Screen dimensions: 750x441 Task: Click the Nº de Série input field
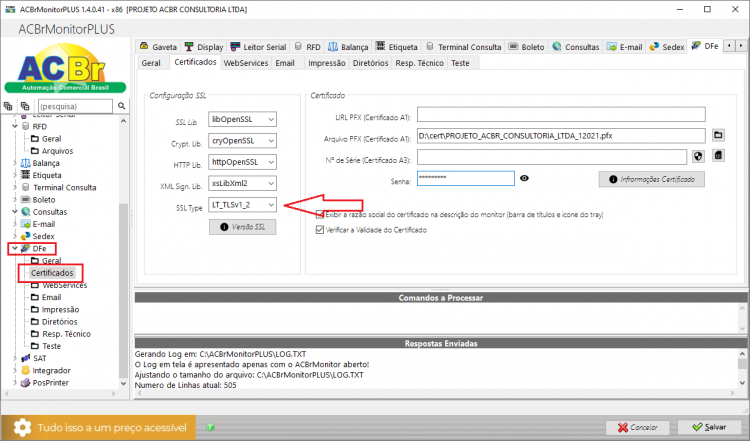[552, 157]
